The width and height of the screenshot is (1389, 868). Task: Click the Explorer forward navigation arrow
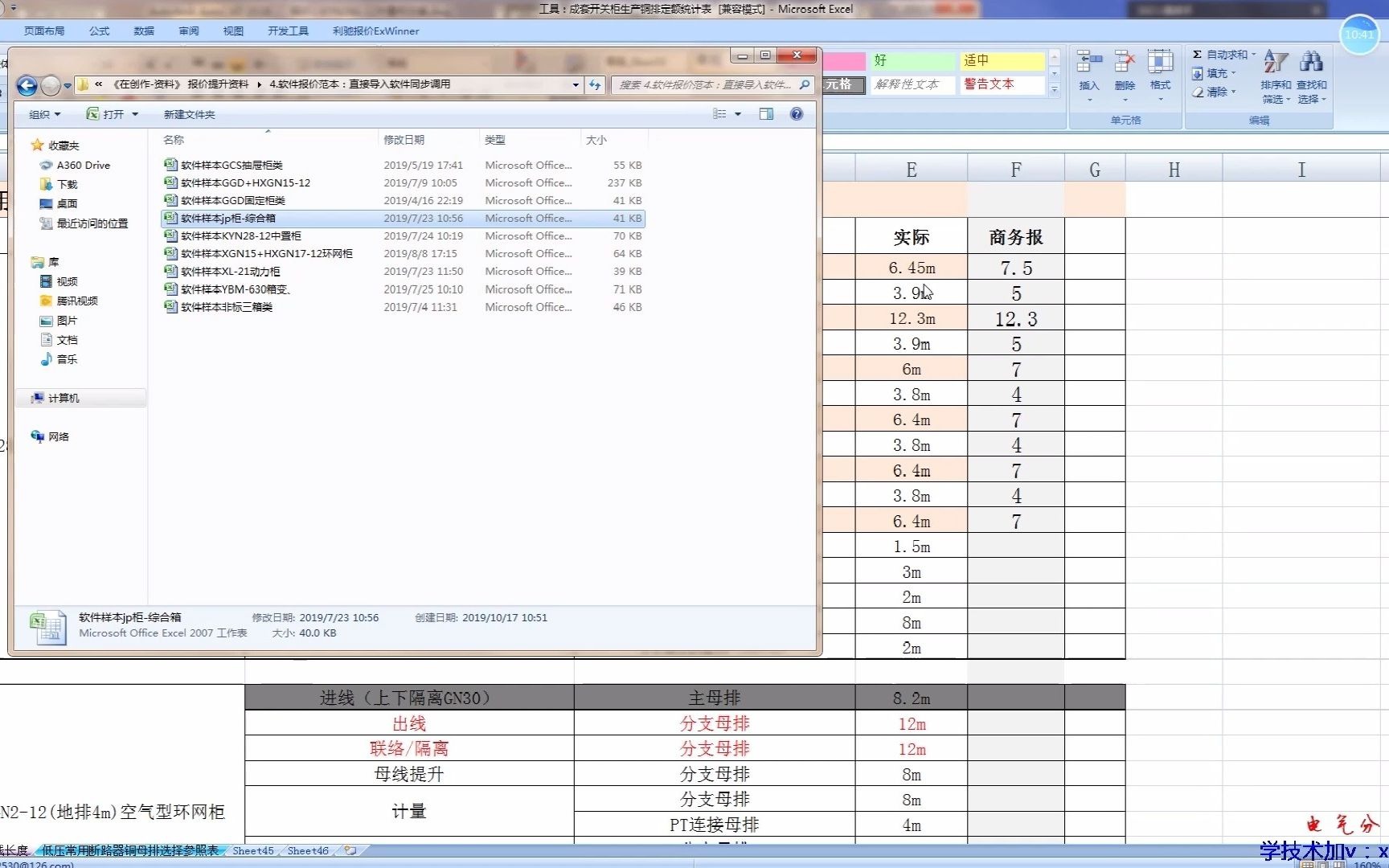[51, 85]
